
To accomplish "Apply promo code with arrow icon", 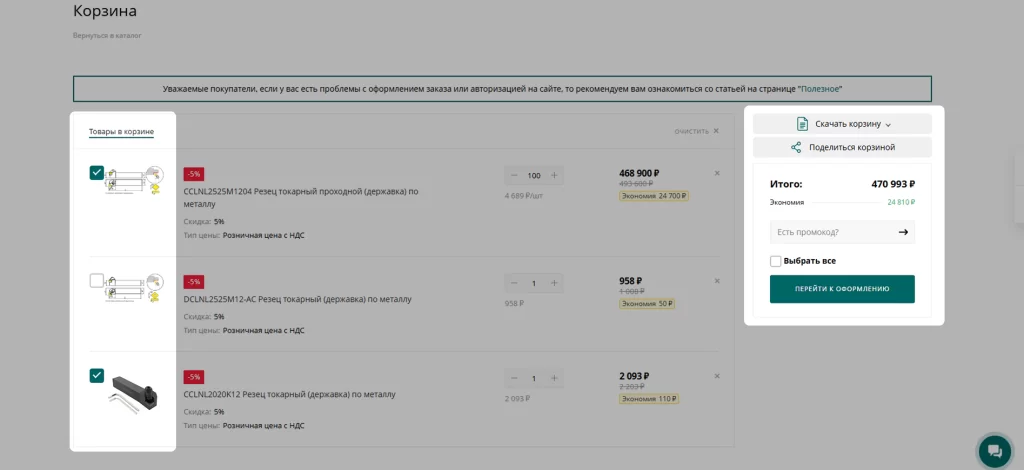I will click(903, 232).
